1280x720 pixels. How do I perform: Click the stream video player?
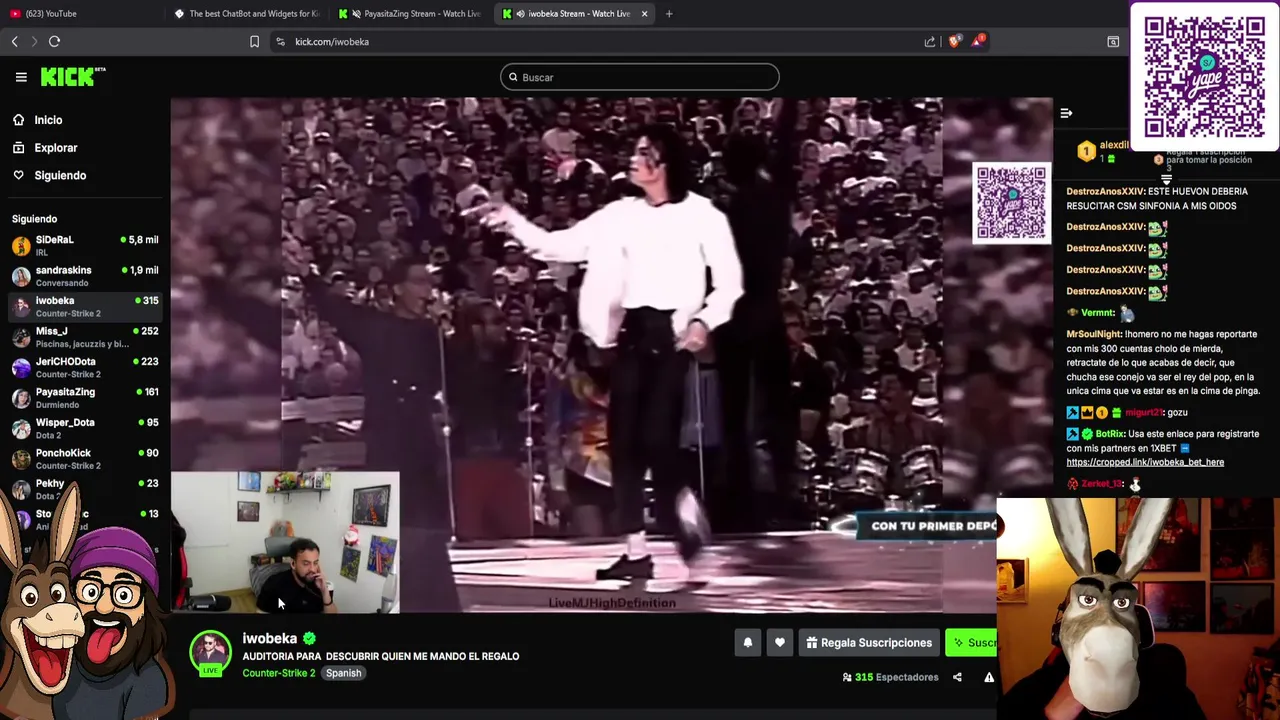pyautogui.click(x=611, y=355)
